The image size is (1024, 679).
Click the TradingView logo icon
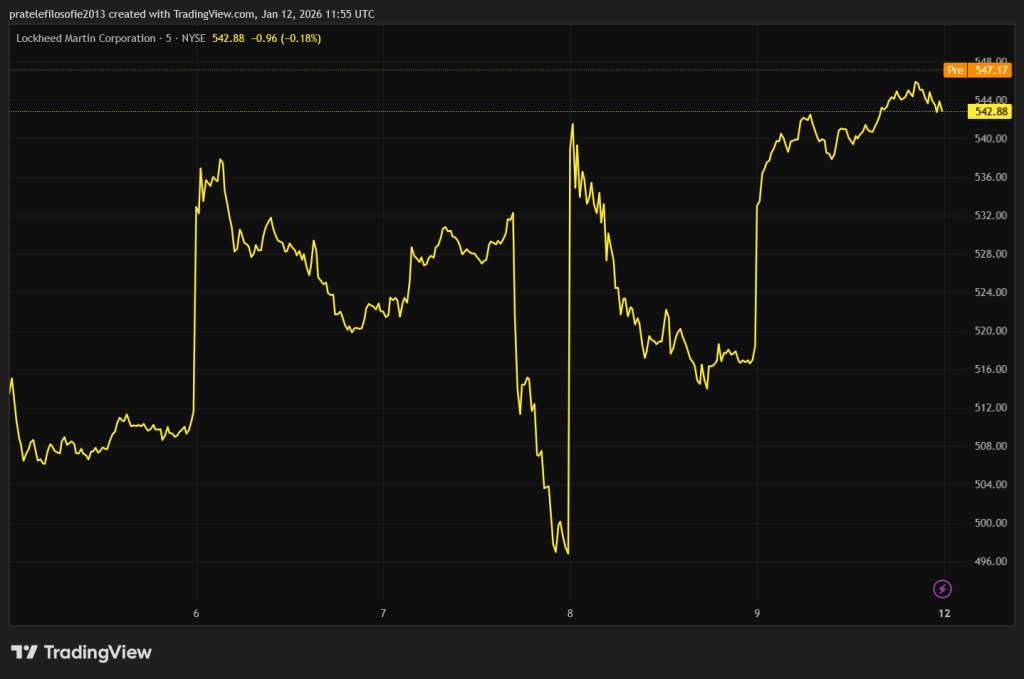[x=24, y=653]
